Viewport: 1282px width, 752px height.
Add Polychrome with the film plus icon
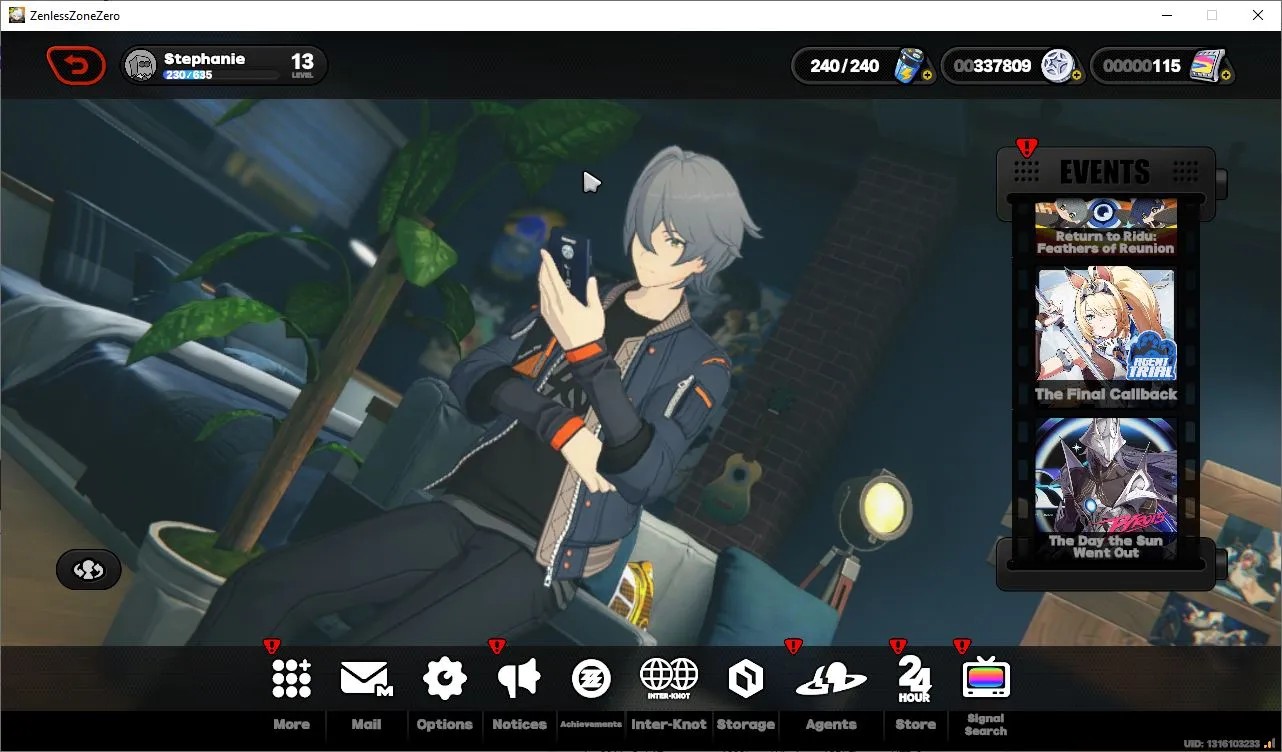[1225, 74]
